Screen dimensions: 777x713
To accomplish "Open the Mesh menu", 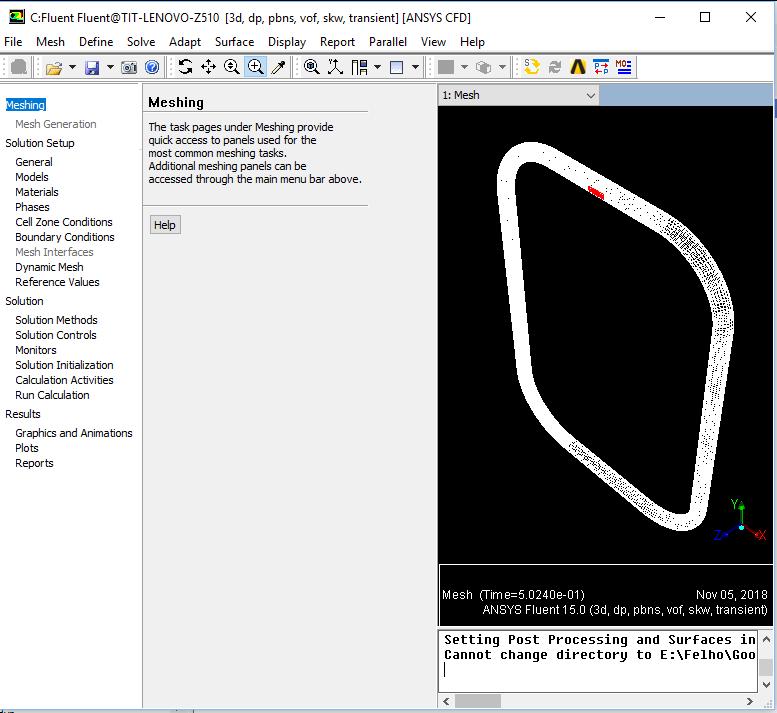I will tap(51, 42).
